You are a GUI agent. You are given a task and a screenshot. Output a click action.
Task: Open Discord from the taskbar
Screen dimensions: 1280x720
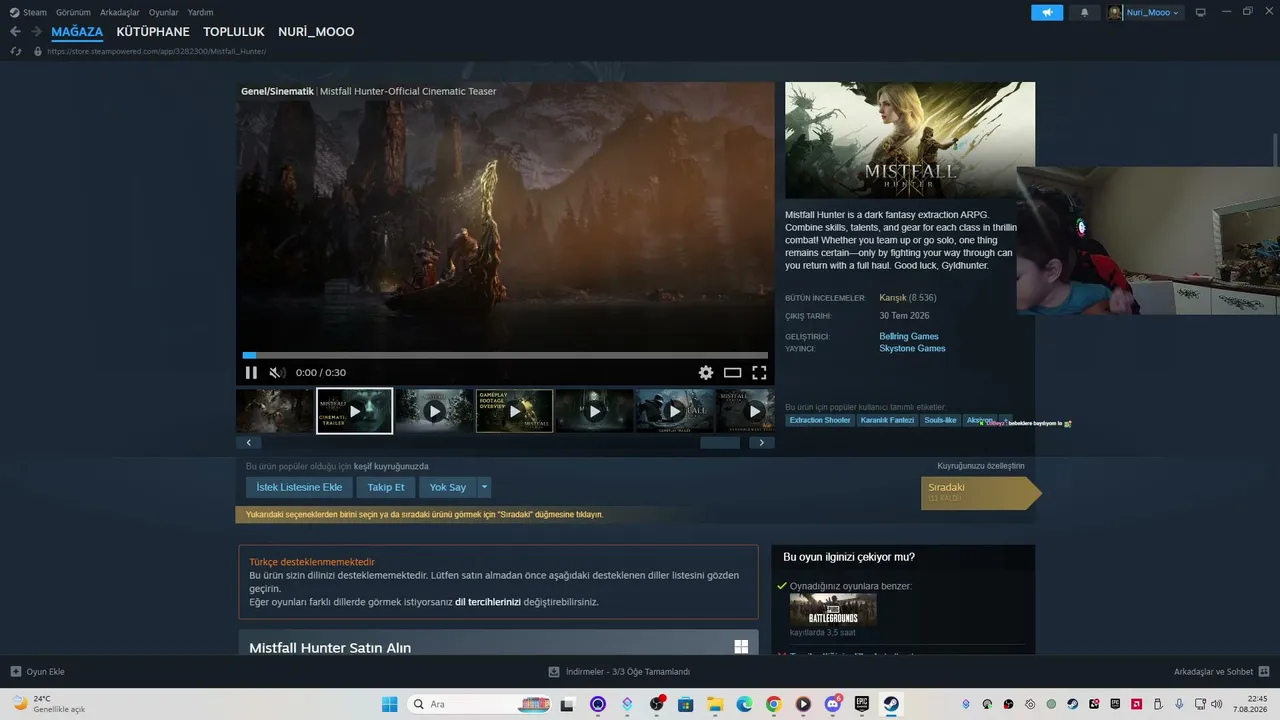click(833, 704)
